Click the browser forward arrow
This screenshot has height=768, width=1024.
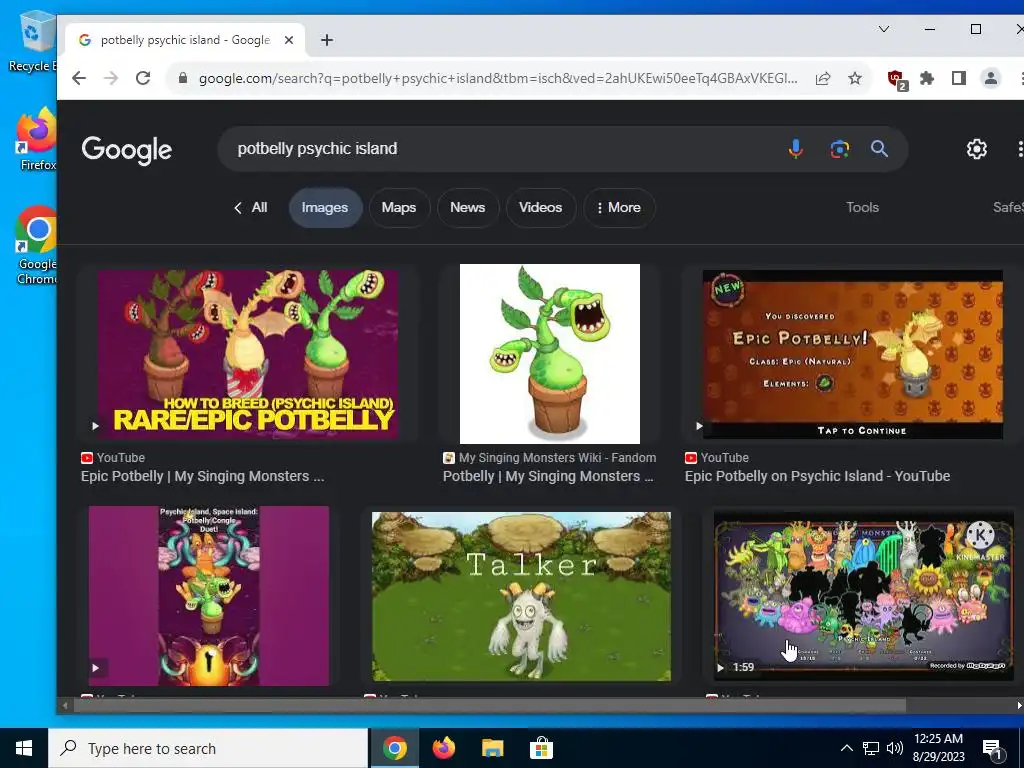pos(111,78)
